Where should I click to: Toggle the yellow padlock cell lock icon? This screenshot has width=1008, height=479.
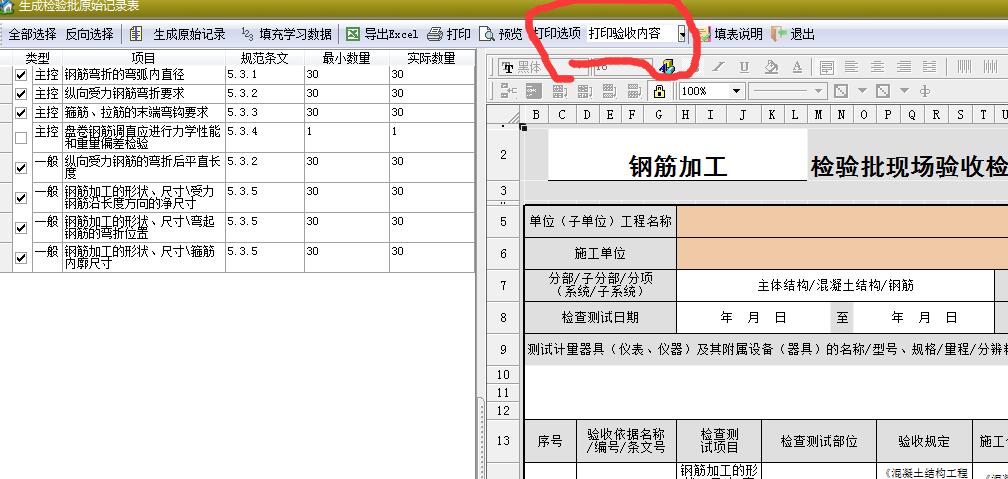658,91
